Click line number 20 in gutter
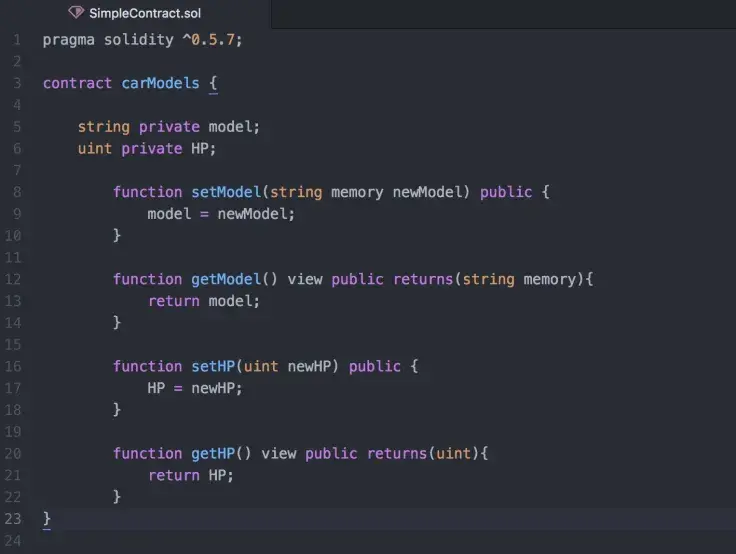 (13, 454)
